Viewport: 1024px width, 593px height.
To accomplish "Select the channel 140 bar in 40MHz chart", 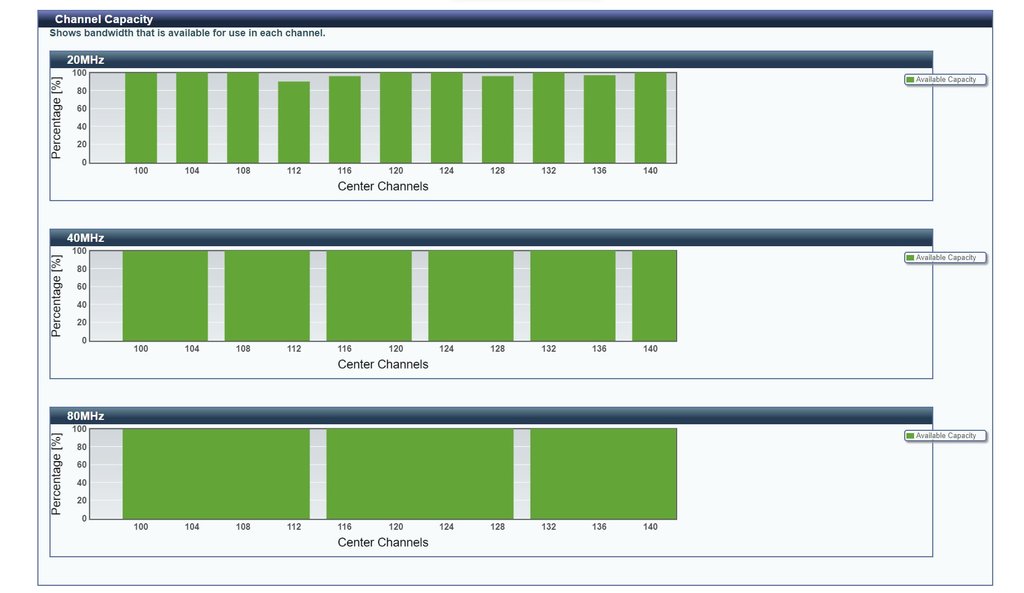I will 654,296.
